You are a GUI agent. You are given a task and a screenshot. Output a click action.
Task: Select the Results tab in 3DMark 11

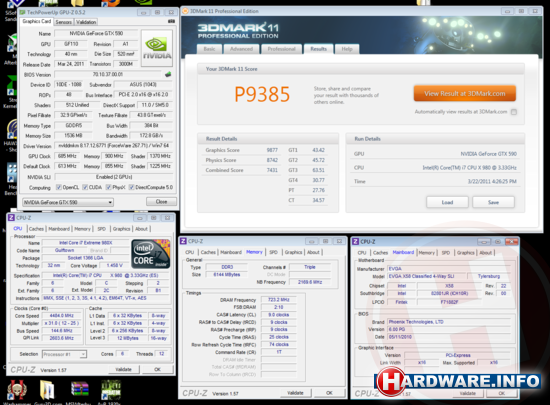[x=318, y=49]
